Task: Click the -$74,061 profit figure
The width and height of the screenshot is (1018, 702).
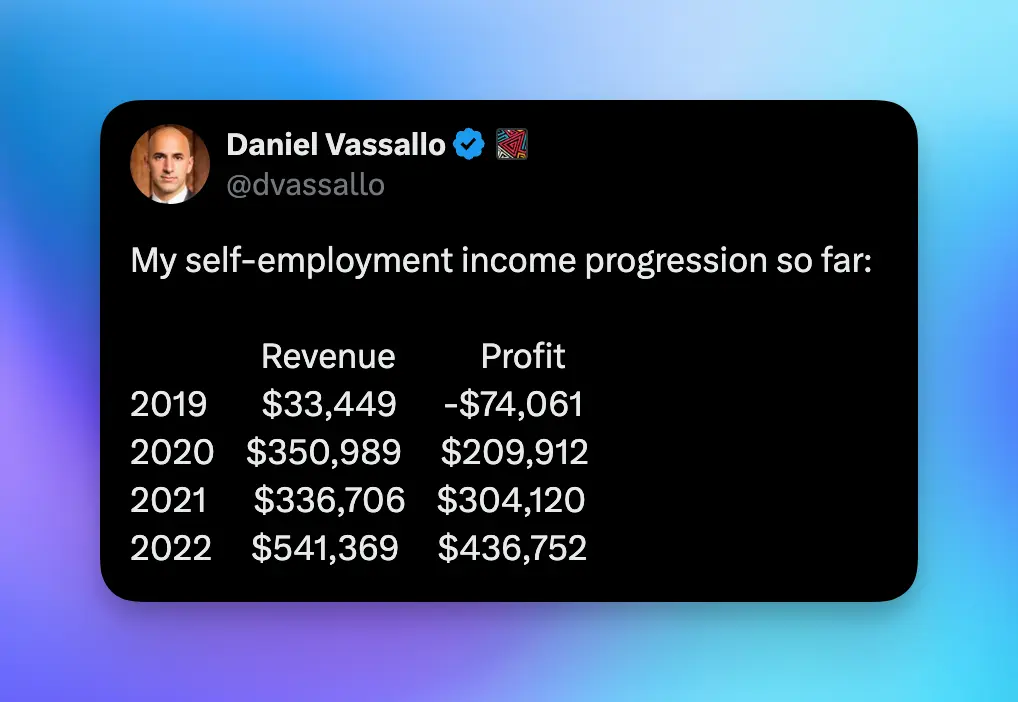Action: click(x=513, y=404)
